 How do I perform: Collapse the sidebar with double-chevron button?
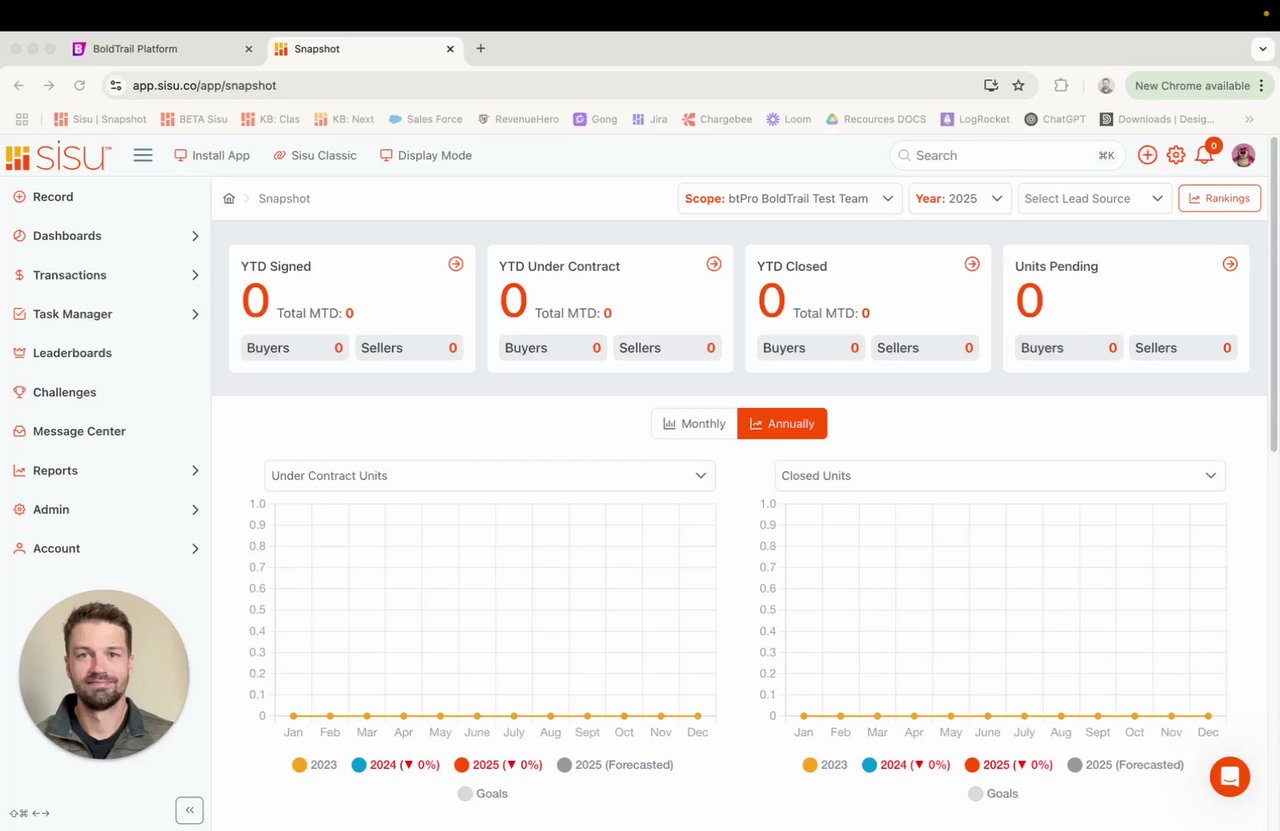pos(189,810)
